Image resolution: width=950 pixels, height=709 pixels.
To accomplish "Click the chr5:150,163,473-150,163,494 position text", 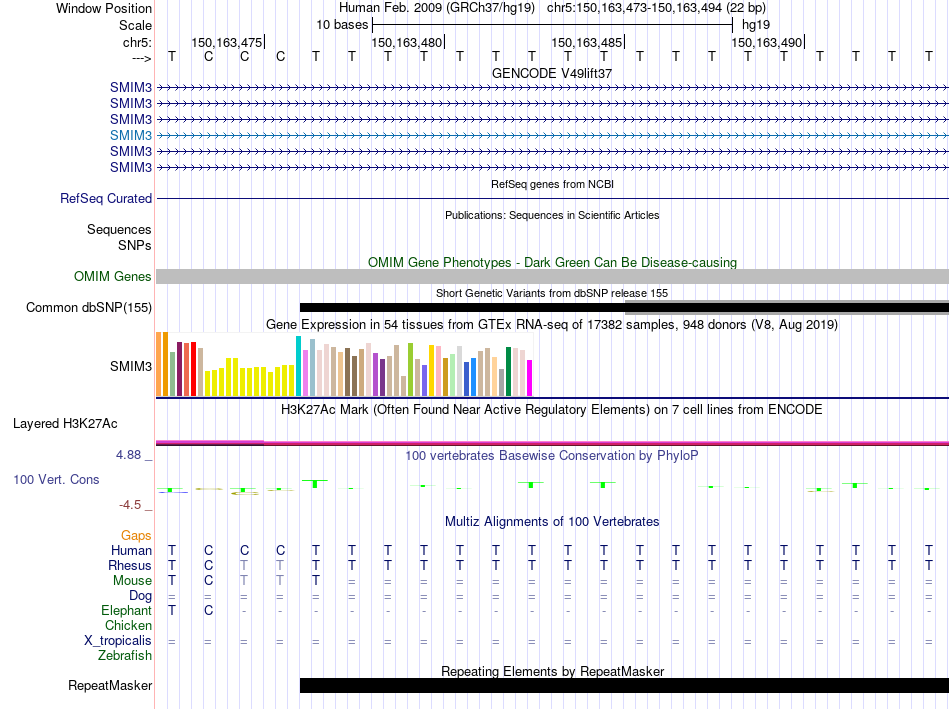I will 635,8.
